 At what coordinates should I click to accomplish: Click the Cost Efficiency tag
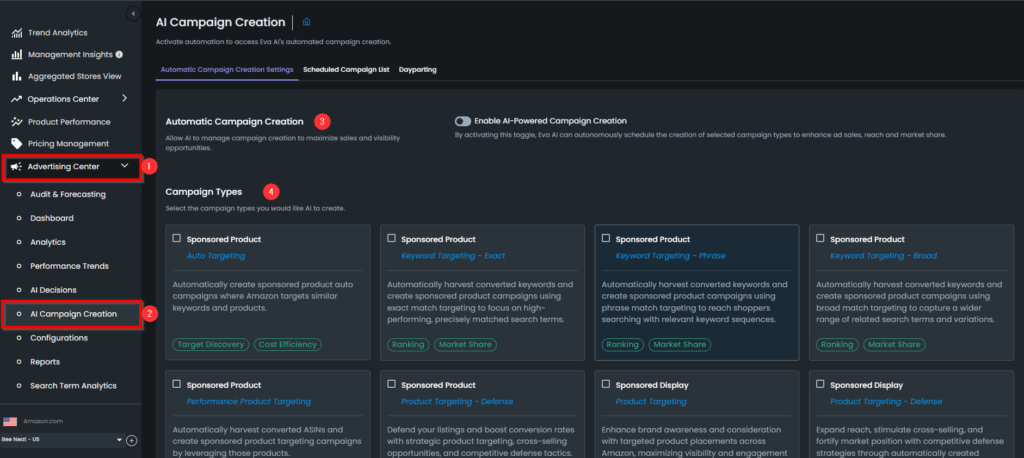pyautogui.click(x=288, y=344)
